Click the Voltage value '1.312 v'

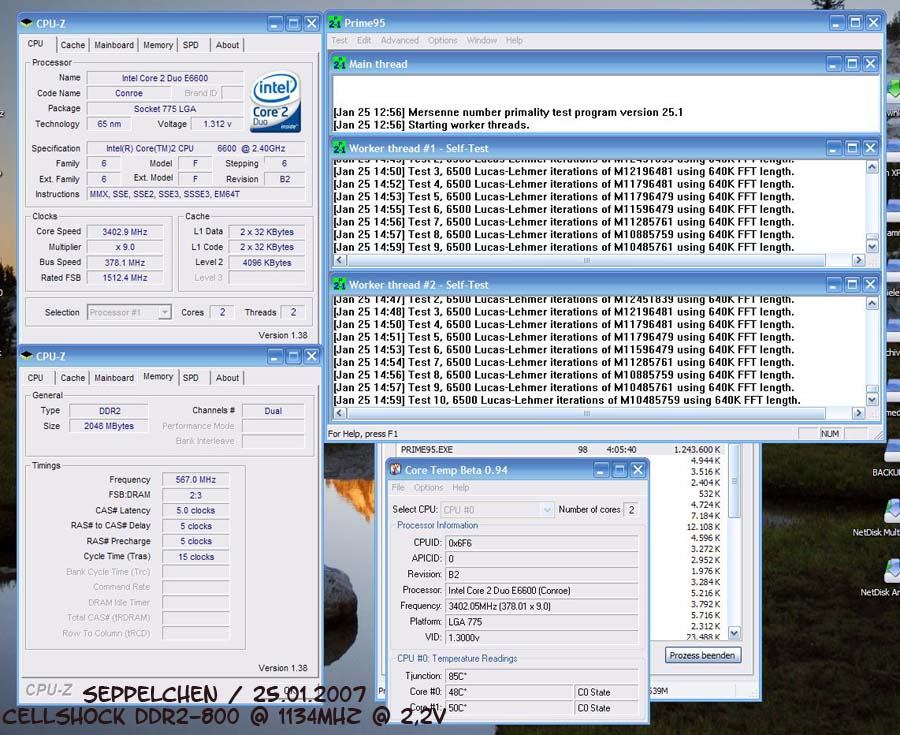[217, 124]
